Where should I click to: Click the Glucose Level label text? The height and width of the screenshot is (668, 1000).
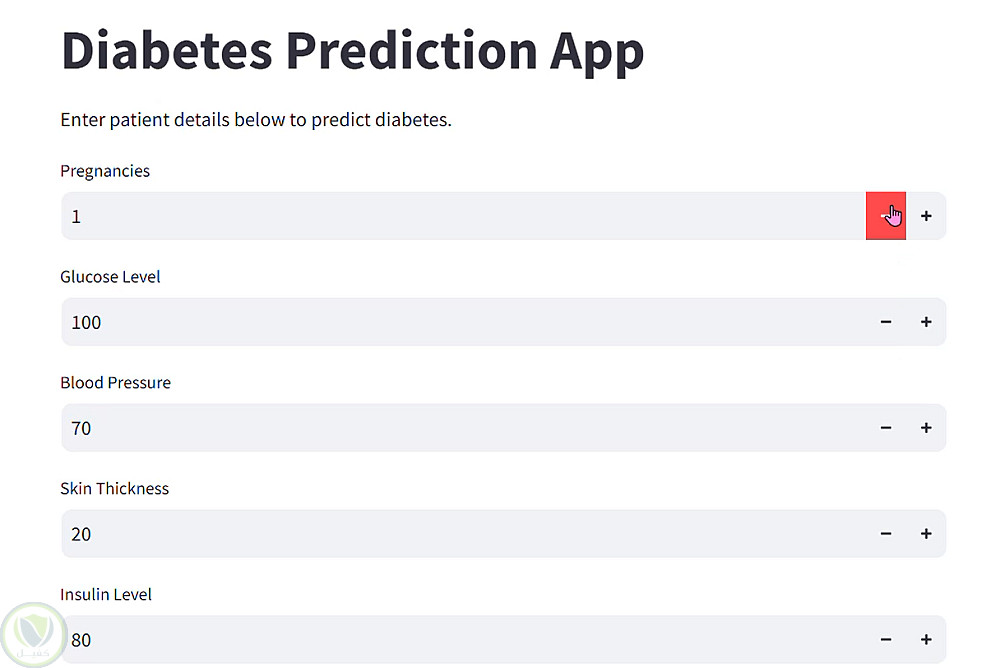110,277
